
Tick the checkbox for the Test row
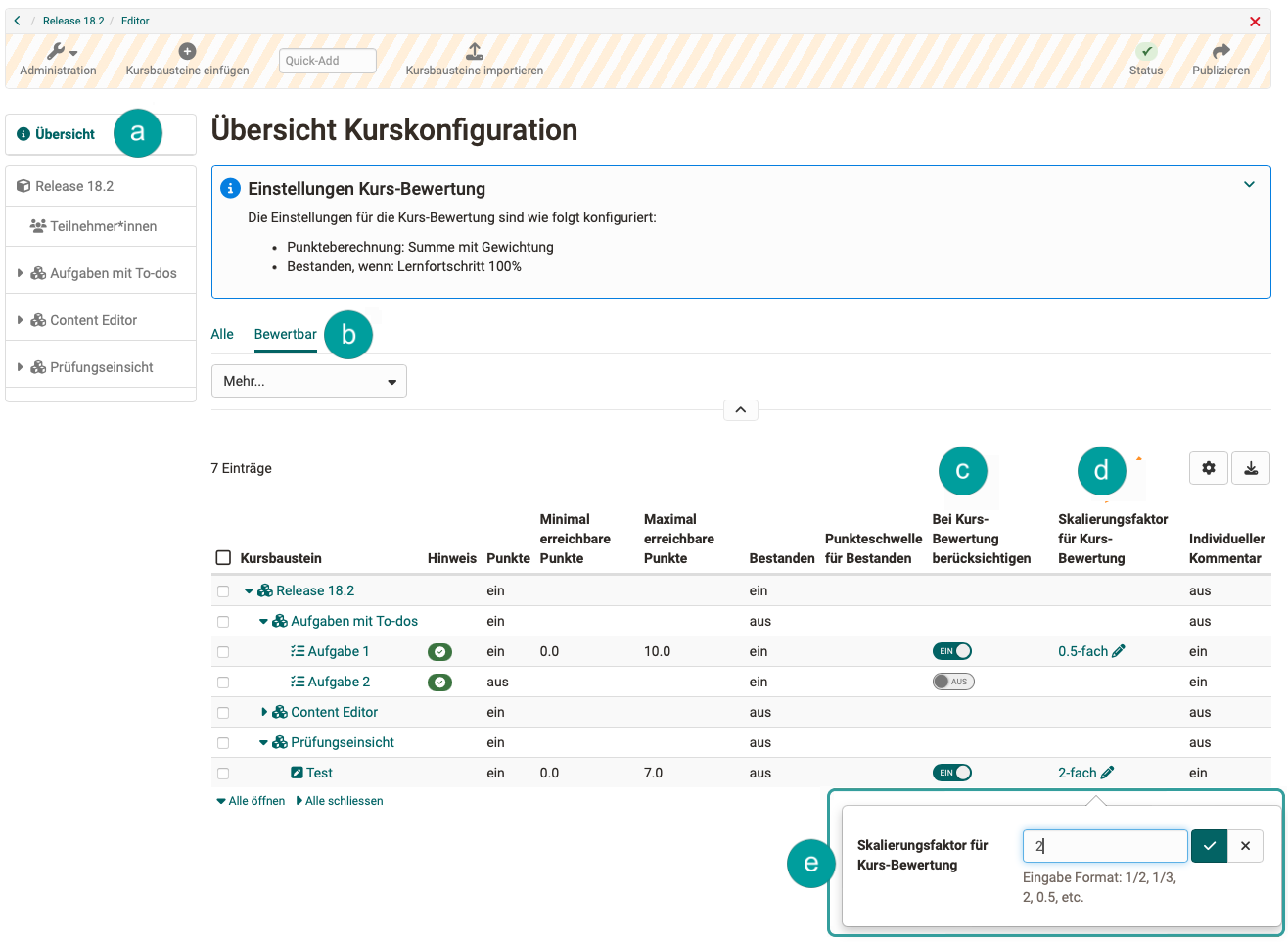coord(223,774)
